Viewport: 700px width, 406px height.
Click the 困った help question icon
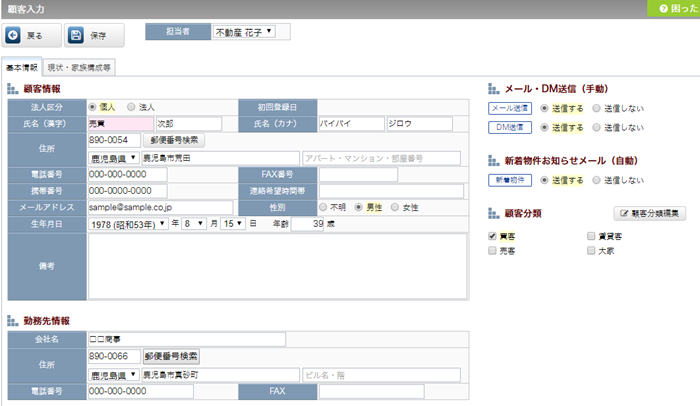click(x=663, y=8)
